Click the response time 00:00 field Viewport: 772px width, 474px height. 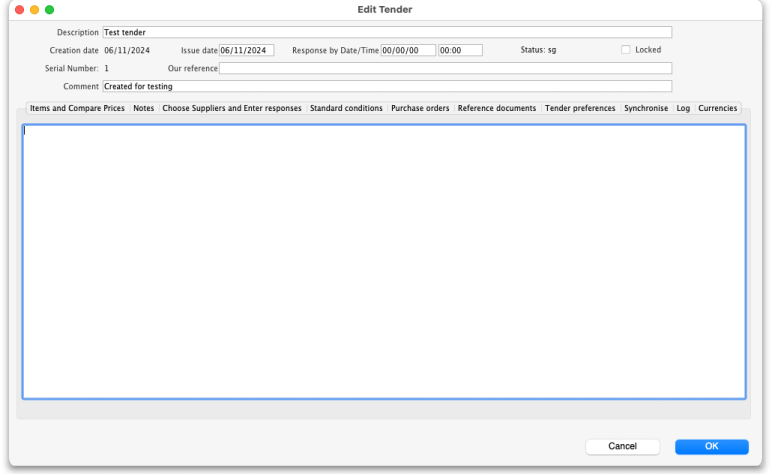click(x=460, y=50)
